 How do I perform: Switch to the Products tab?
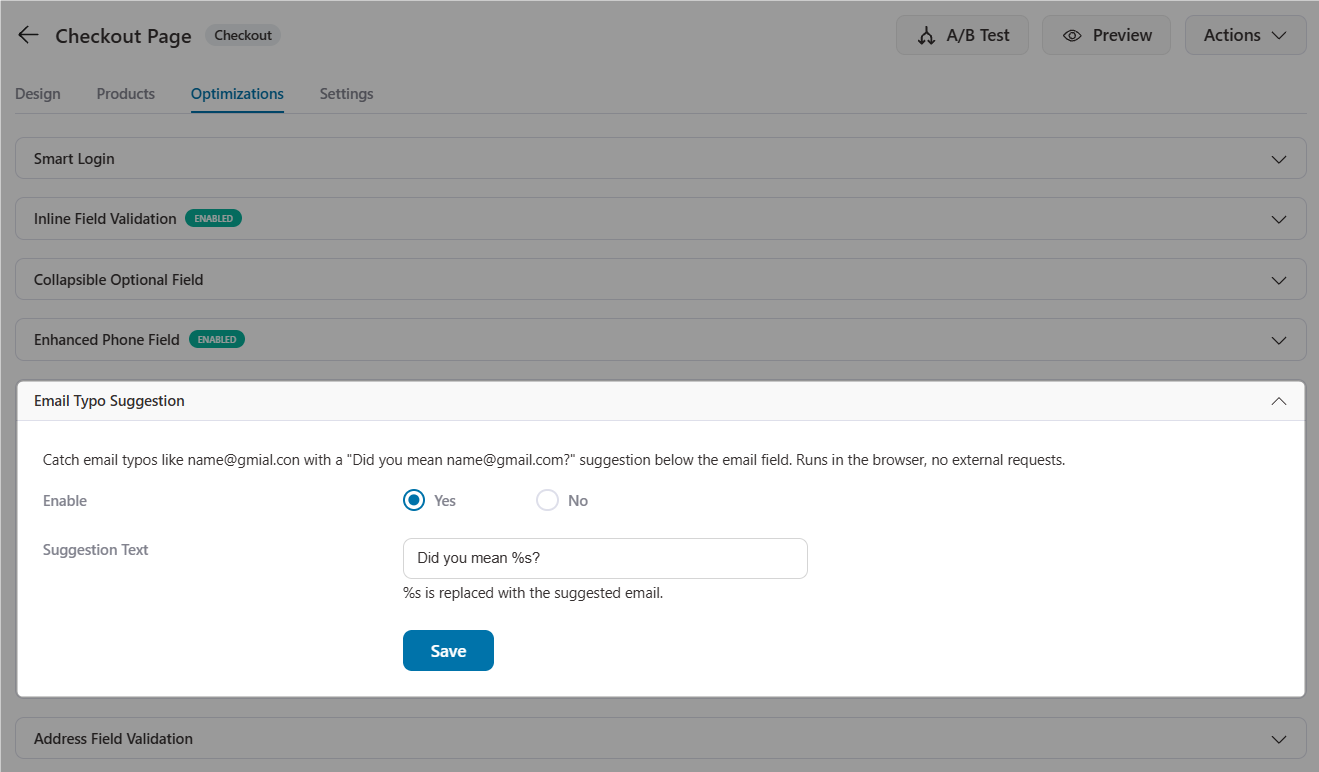coord(126,94)
